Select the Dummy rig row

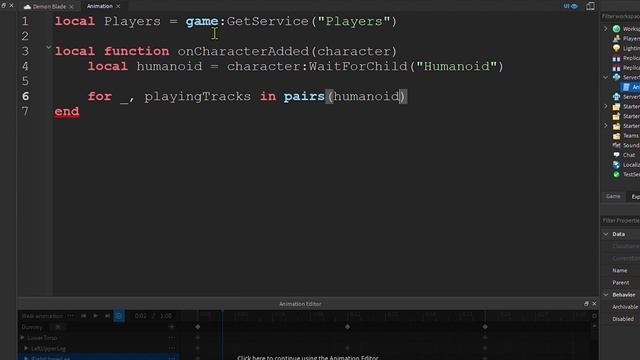click(98, 327)
